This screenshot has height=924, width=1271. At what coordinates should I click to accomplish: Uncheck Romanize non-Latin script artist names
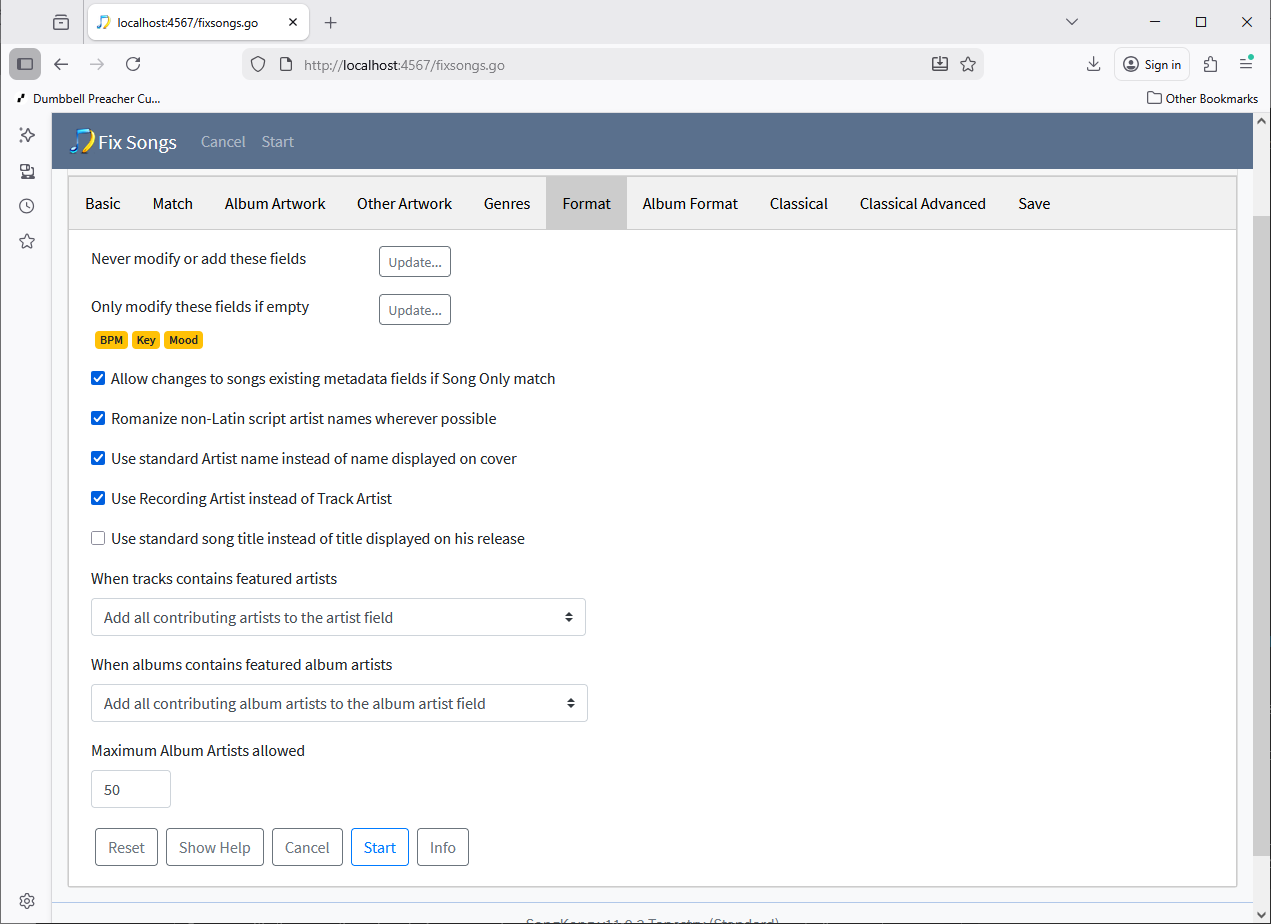click(98, 419)
